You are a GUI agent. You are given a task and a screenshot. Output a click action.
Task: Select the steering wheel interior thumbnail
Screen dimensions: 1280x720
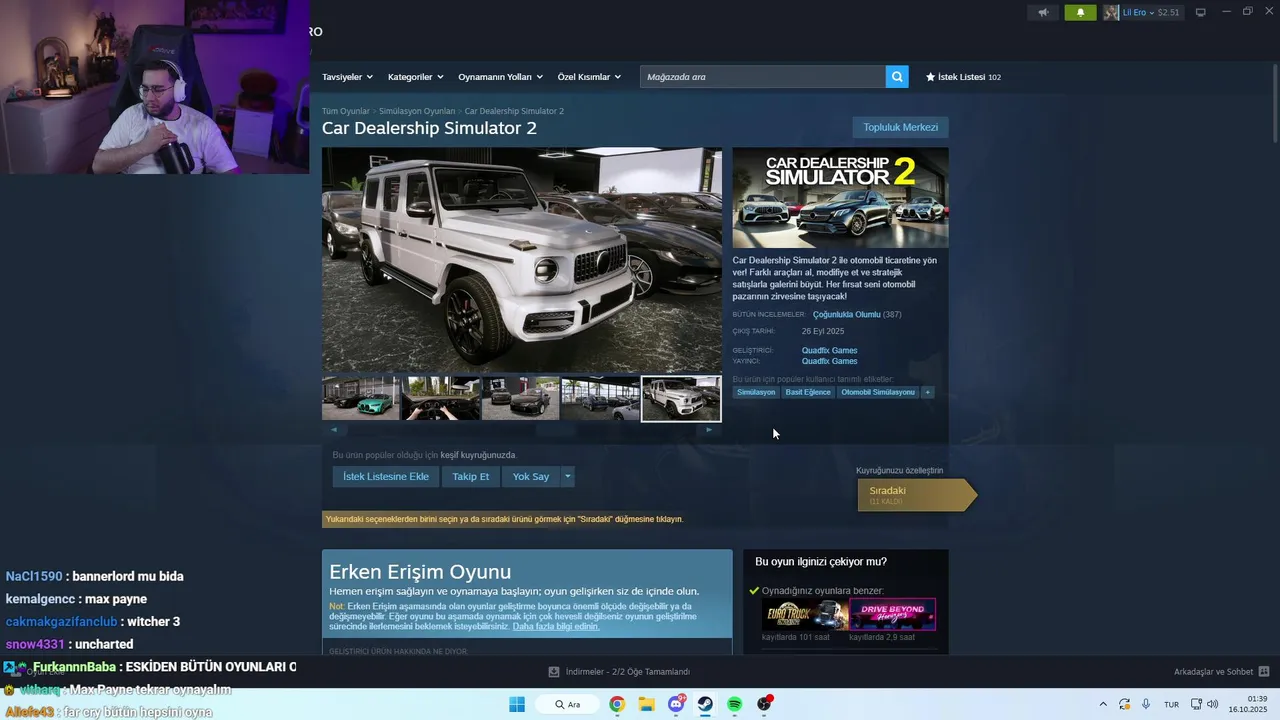coord(440,398)
